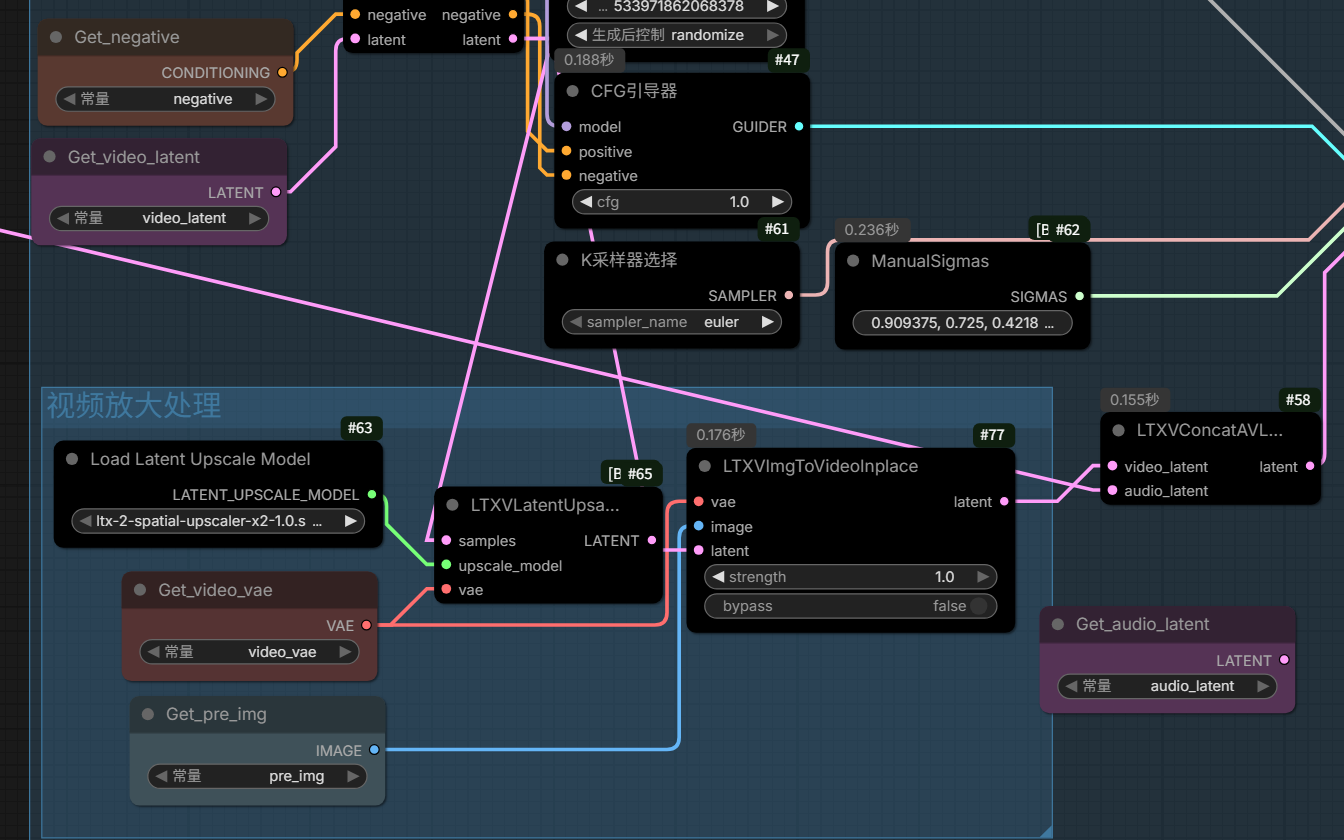Toggle the bypass switch in LTXVImgToVideoInplace
Image resolution: width=1344 pixels, height=840 pixels.
click(x=977, y=606)
